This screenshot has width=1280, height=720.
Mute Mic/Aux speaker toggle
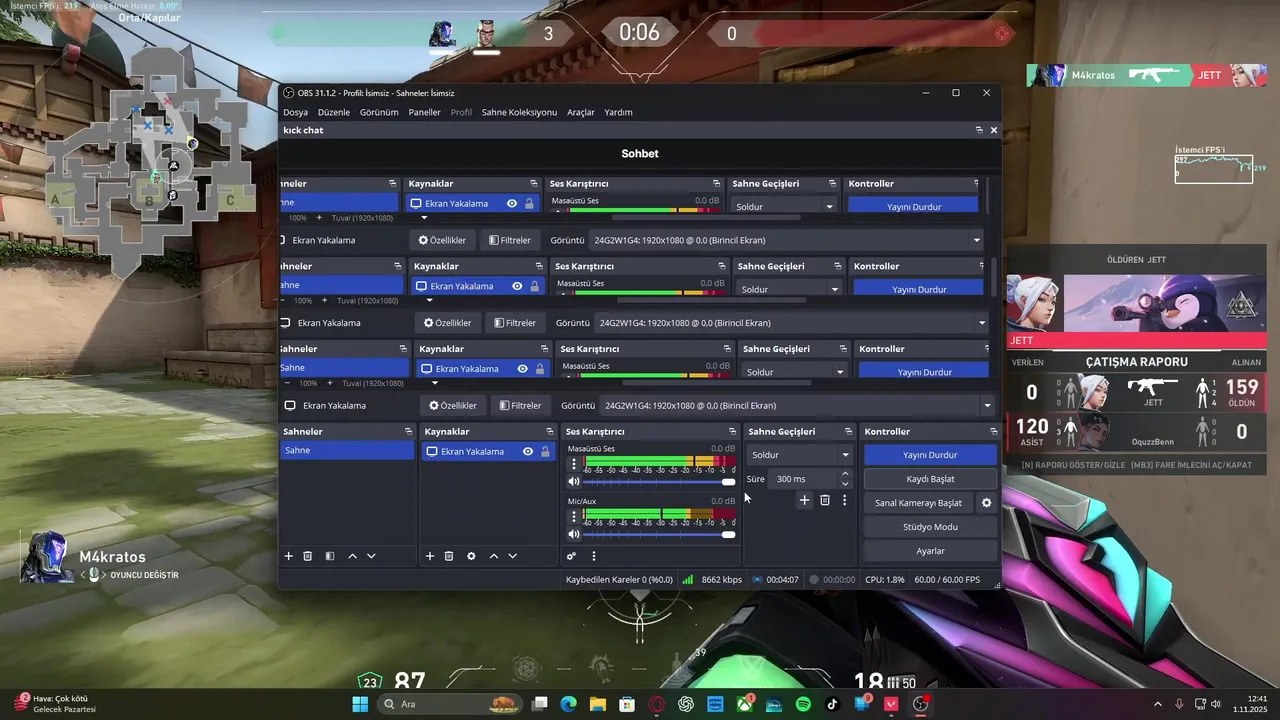point(574,534)
